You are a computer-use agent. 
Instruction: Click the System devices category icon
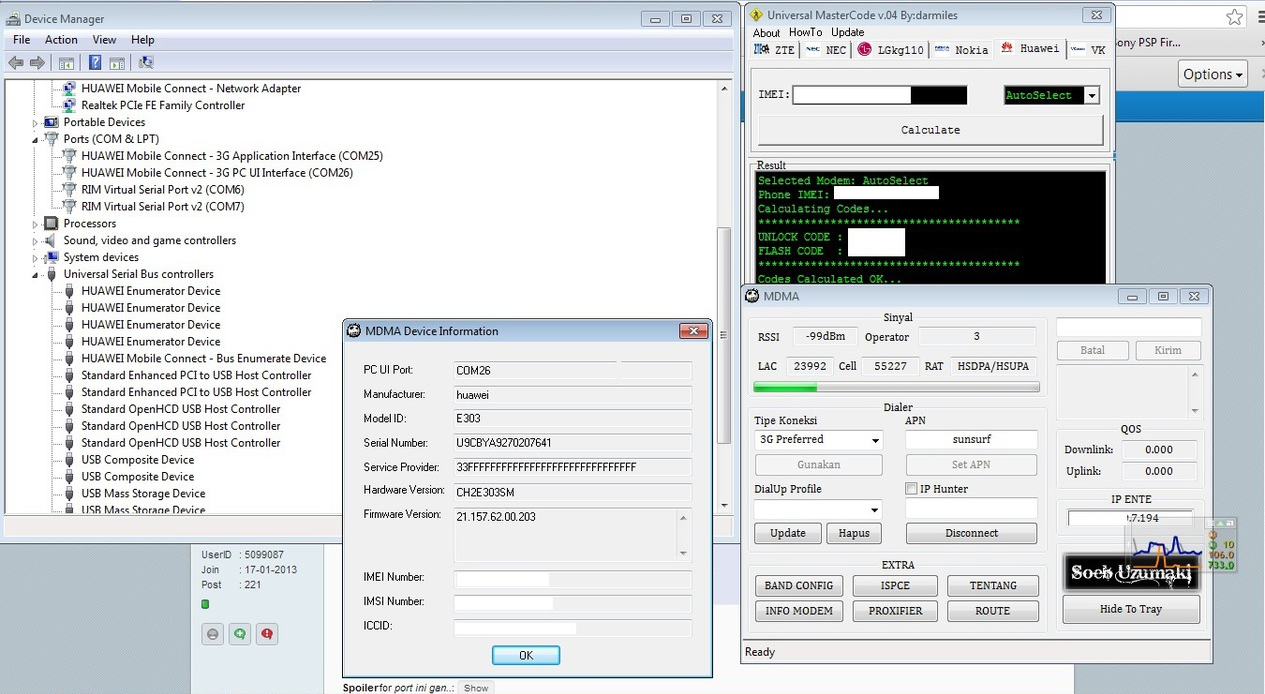tap(51, 257)
